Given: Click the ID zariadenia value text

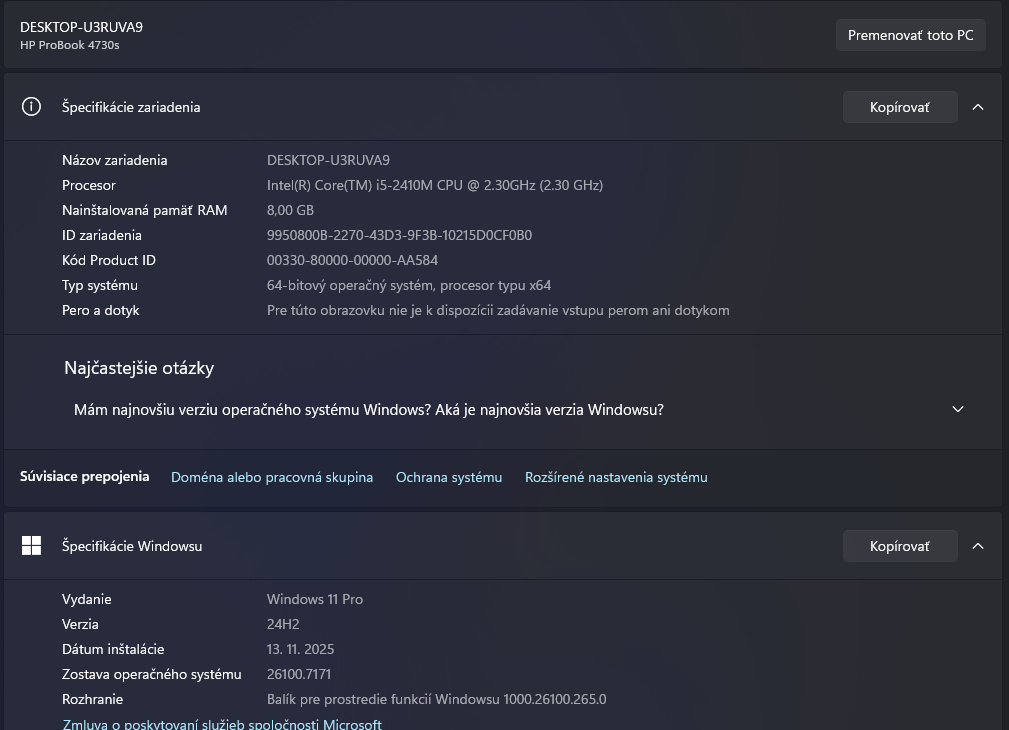Looking at the screenshot, I should [399, 235].
